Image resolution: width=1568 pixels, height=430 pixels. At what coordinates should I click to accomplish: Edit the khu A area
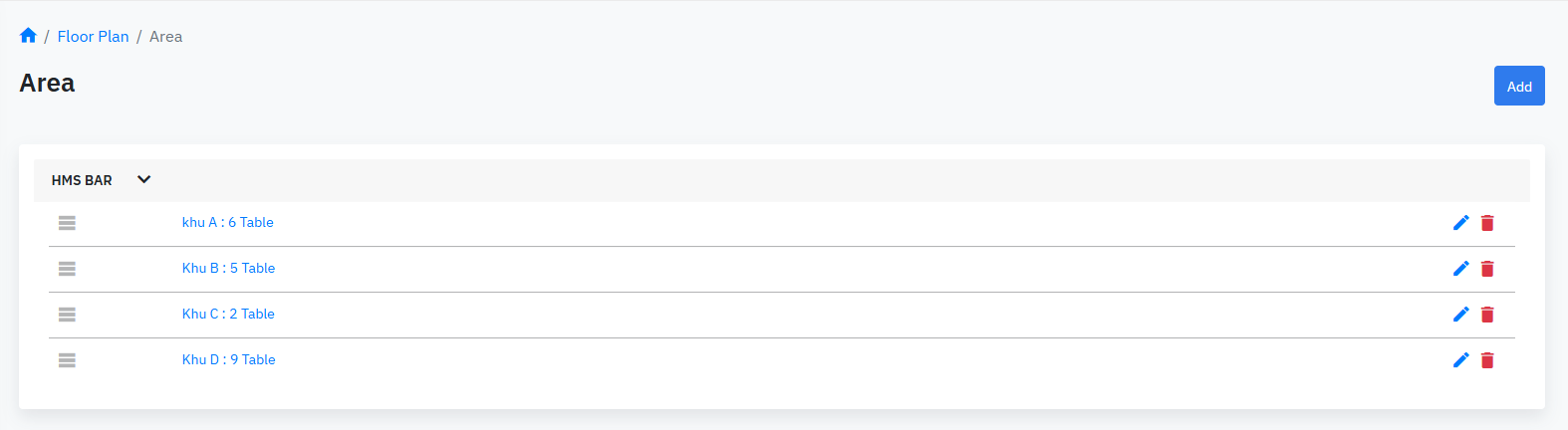coord(1461,223)
